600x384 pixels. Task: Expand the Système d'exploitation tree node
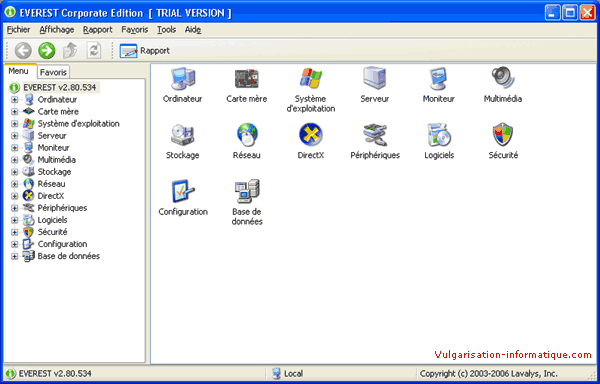pos(15,124)
